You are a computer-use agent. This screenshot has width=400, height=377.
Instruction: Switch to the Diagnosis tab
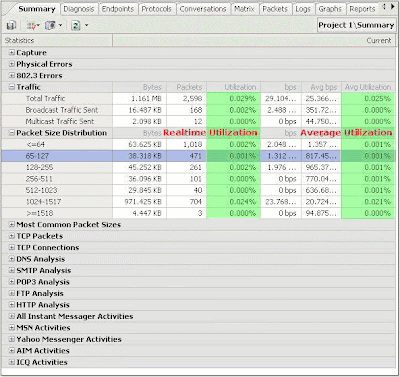coord(79,9)
